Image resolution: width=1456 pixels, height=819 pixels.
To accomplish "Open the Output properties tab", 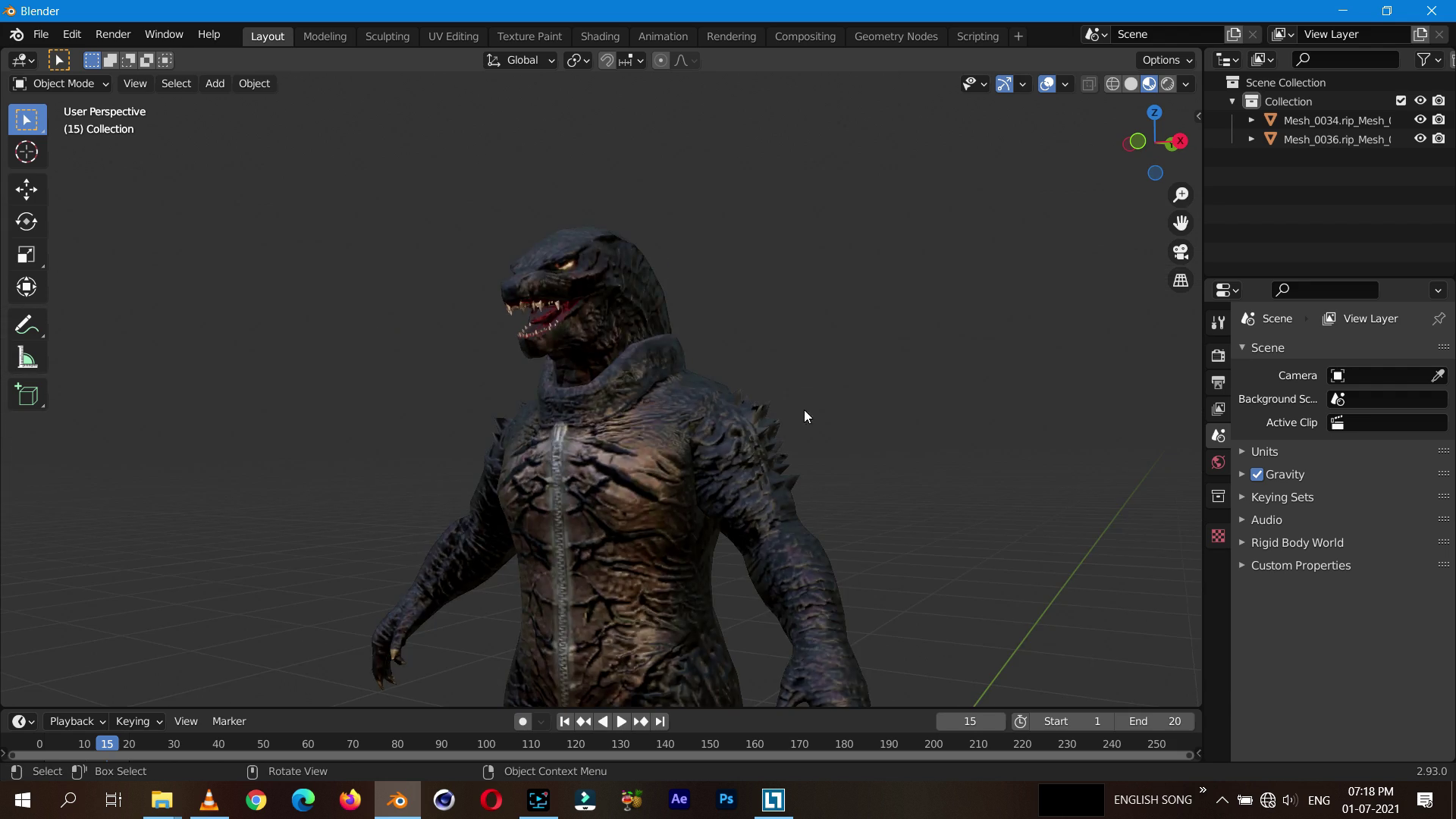I will pos(1218,382).
